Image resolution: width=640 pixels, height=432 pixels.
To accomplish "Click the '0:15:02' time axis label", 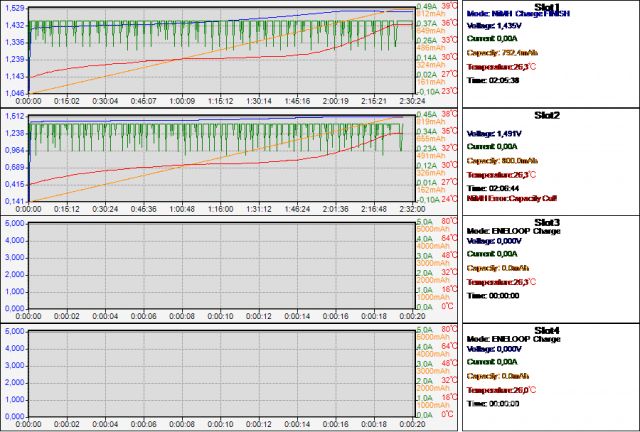I will pyautogui.click(x=67, y=101).
